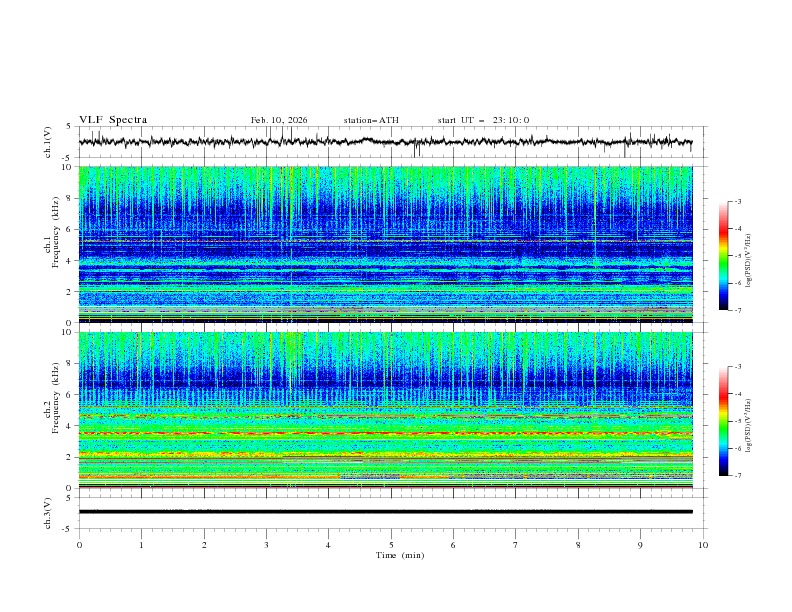The height and width of the screenshot is (612, 792).
Task: Click the ch.1 frequency tick label "6"
Action: 70,230
